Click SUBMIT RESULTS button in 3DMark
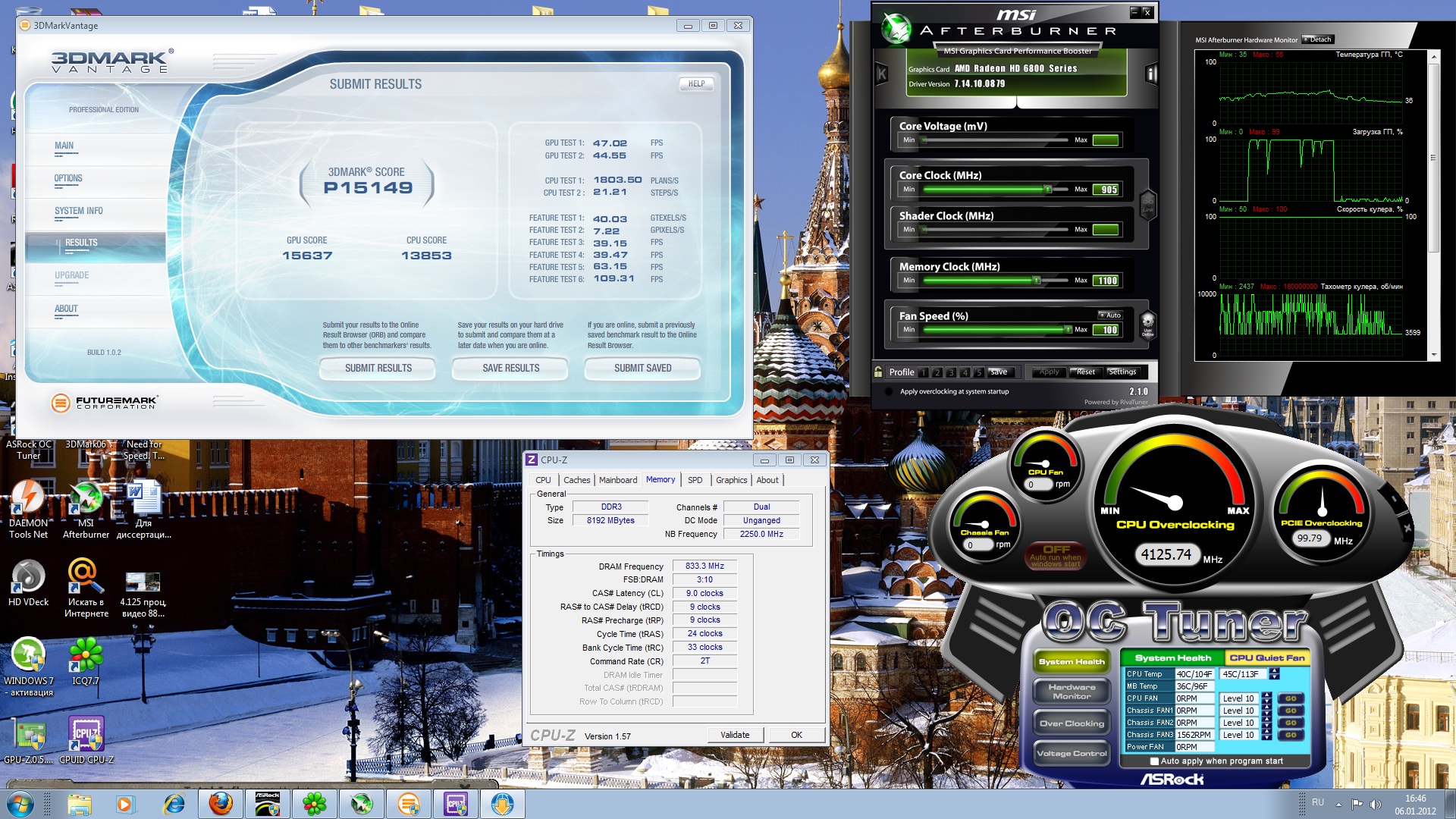Screen dimensions: 1456x819 coord(378,368)
